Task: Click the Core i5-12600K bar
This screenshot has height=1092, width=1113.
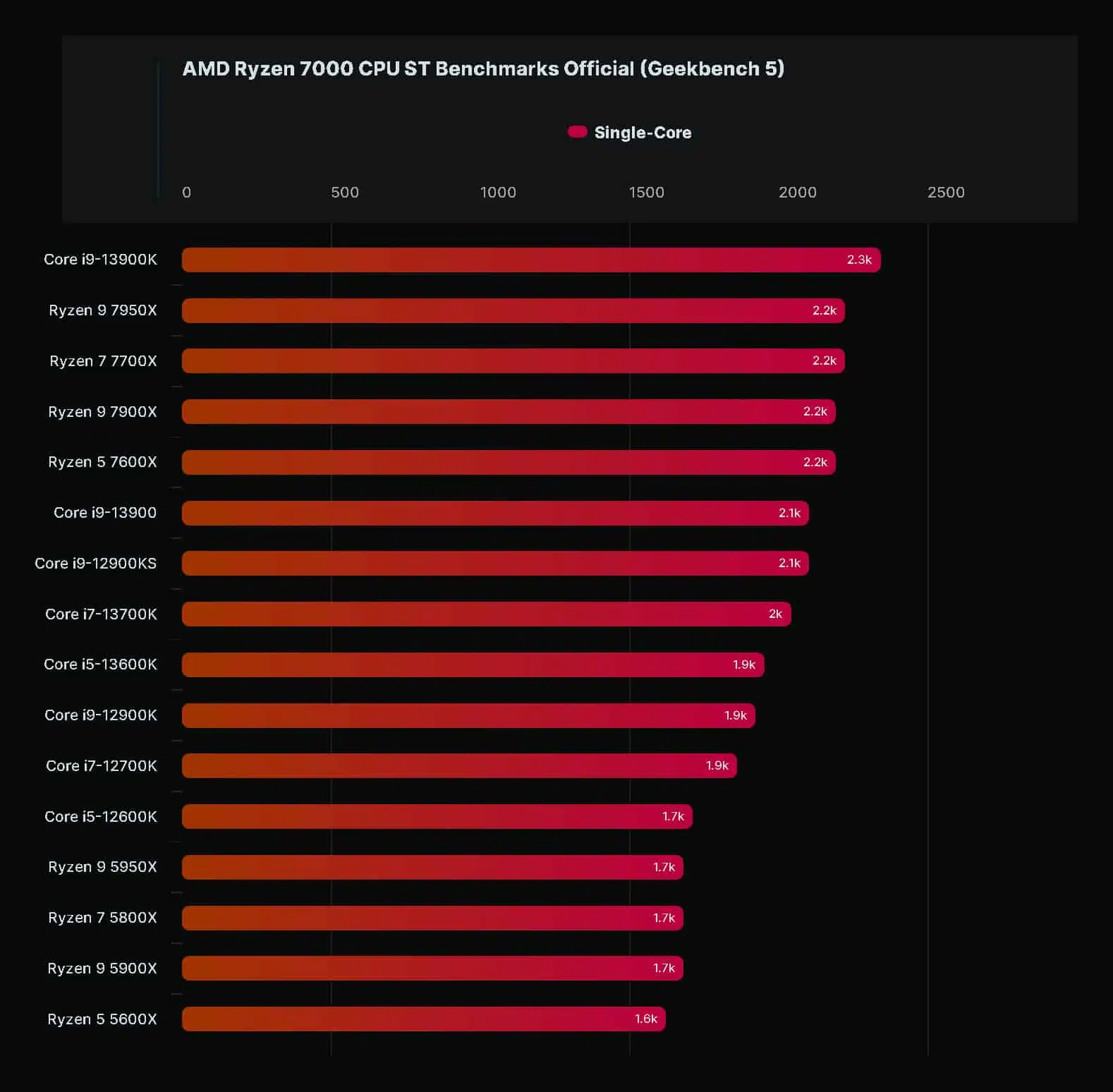Action: tap(437, 816)
